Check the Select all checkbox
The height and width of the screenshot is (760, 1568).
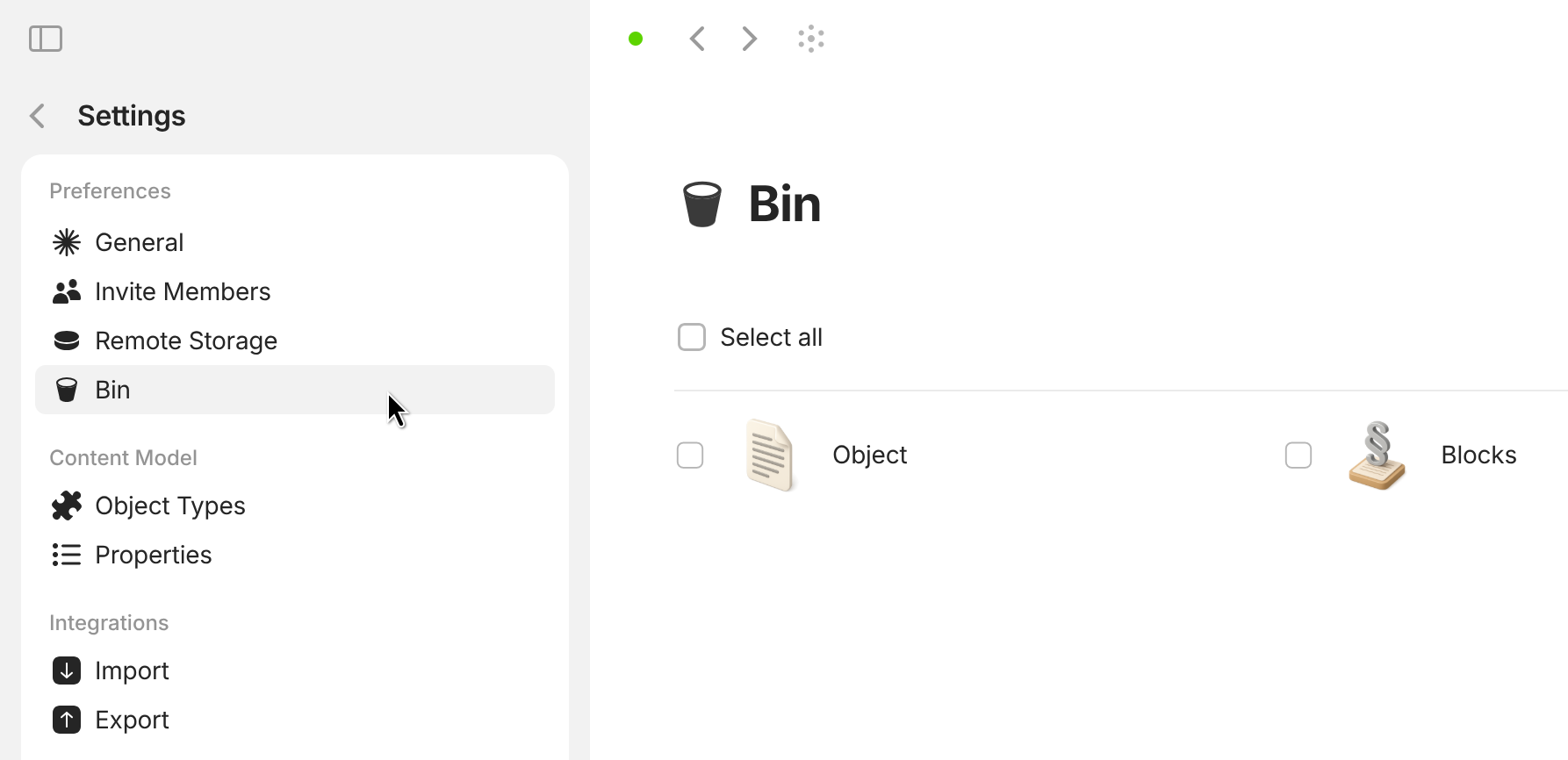(x=692, y=337)
